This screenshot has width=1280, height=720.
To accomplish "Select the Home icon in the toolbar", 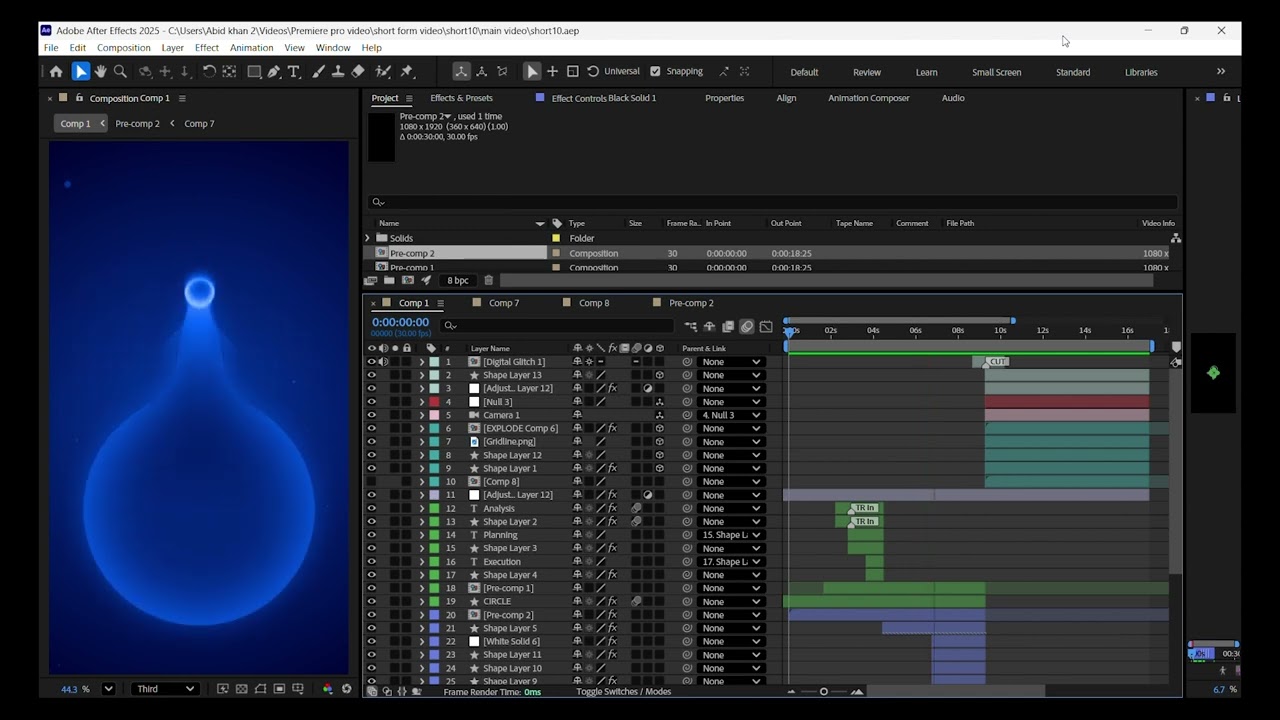I will 56,72.
